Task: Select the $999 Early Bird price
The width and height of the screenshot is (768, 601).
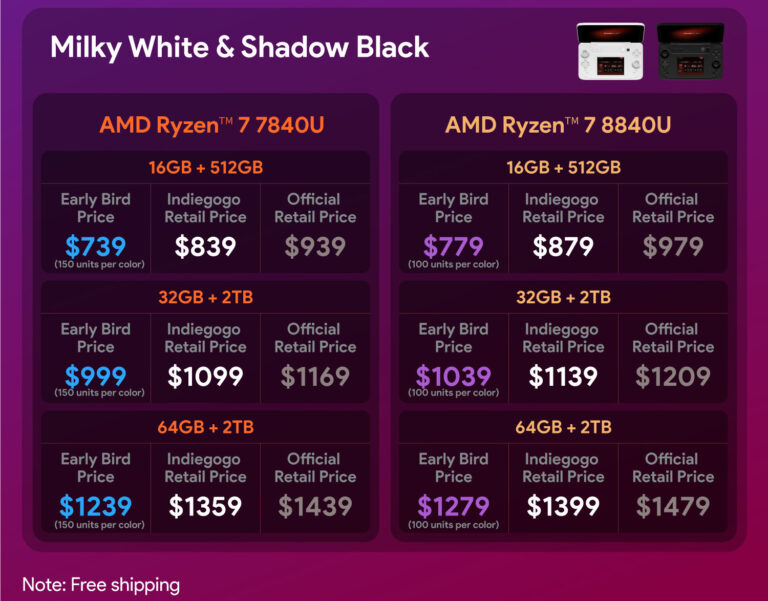Action: 95,376
